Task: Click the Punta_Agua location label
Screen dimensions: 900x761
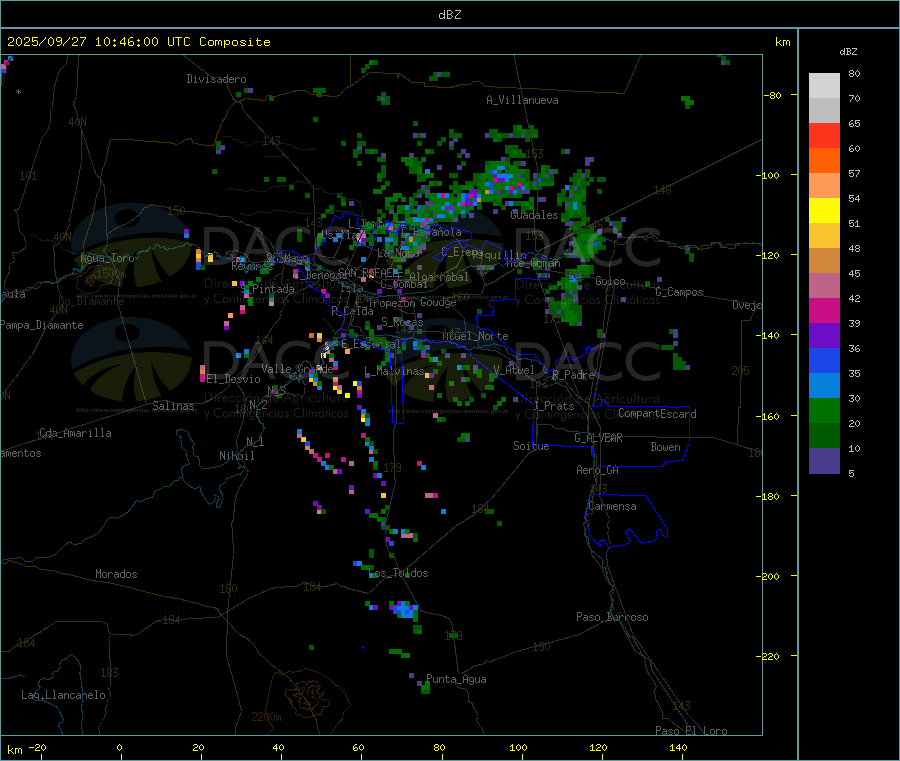Action: click(456, 679)
